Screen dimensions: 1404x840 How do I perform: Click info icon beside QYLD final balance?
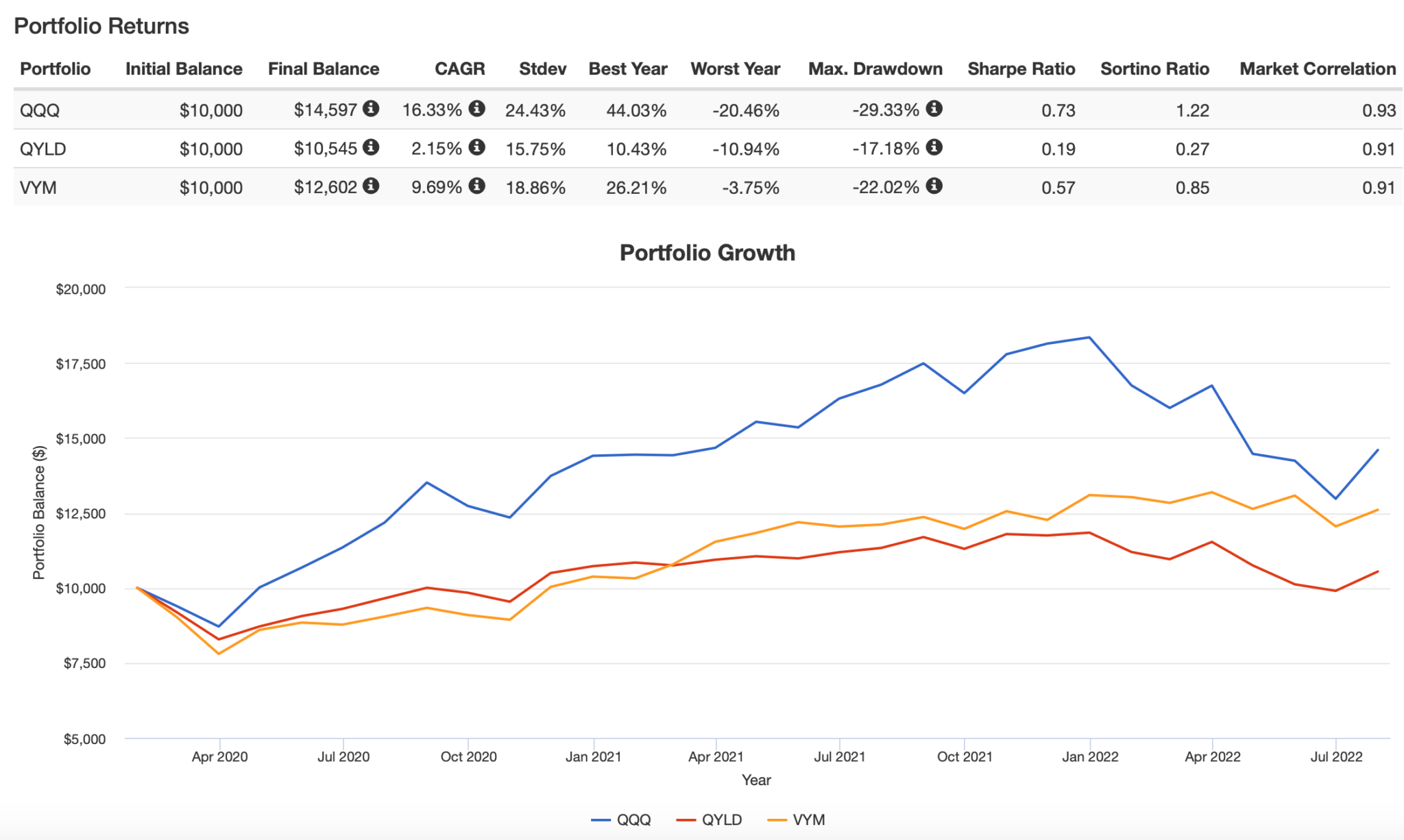click(x=371, y=147)
